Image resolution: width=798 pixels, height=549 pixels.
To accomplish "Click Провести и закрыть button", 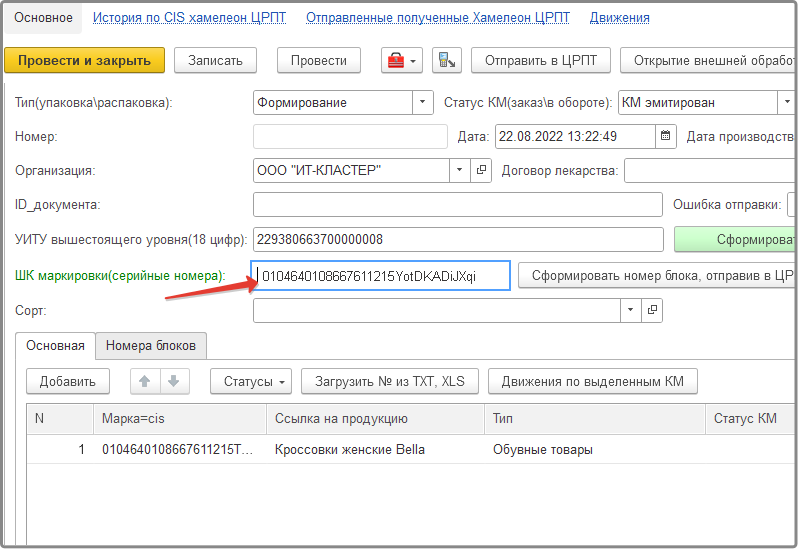I will tap(84, 61).
